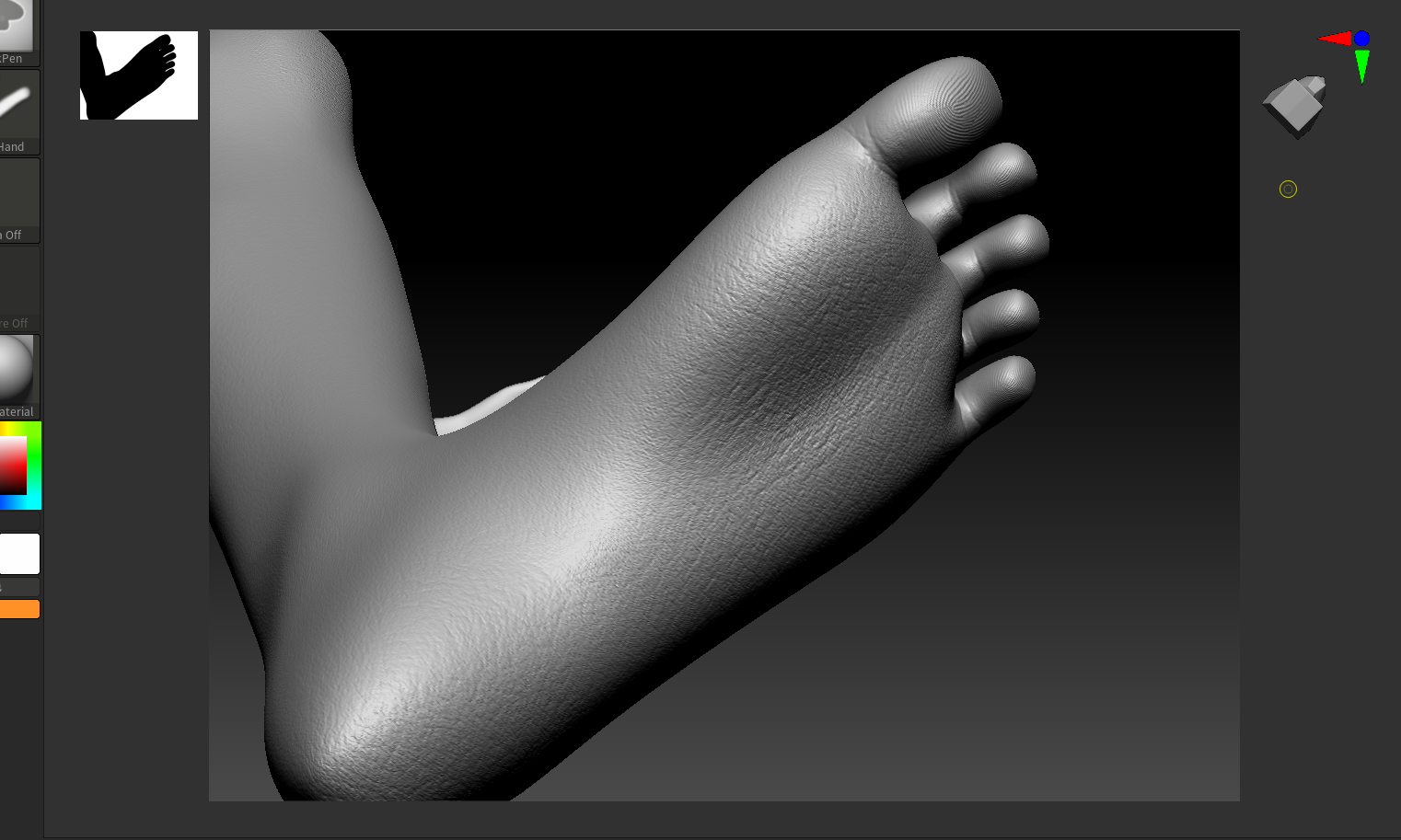Click the rainbow hue border of color picker
This screenshot has height=840, width=1401.
click(x=35, y=466)
